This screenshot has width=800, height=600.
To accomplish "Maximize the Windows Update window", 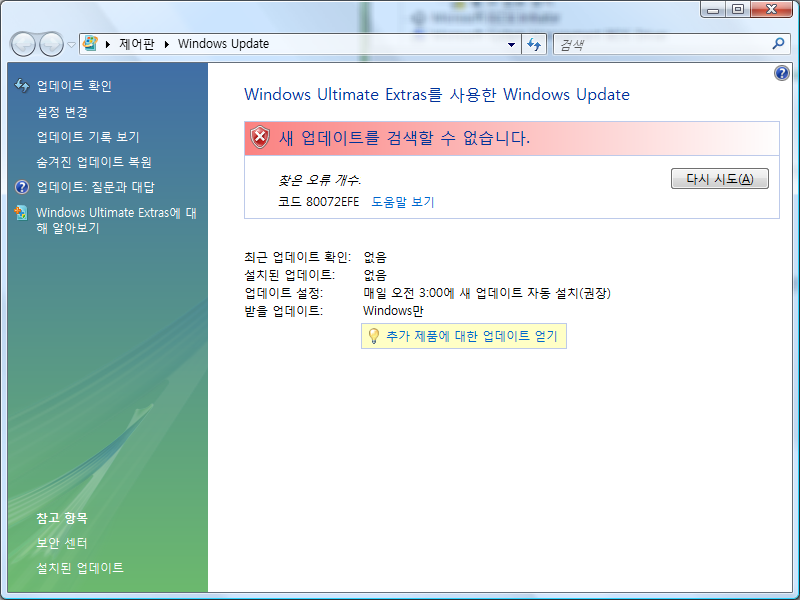I will click(x=738, y=9).
